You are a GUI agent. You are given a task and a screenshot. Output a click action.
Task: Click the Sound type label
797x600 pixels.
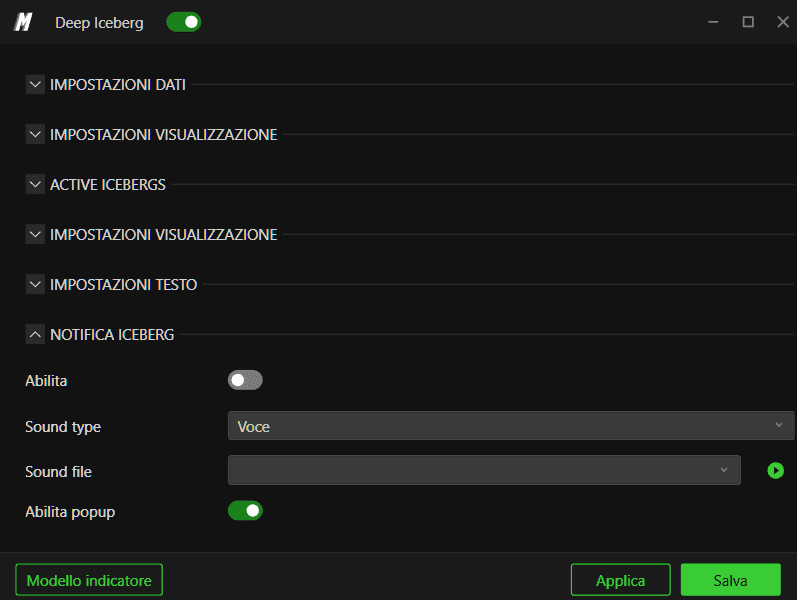point(63,427)
